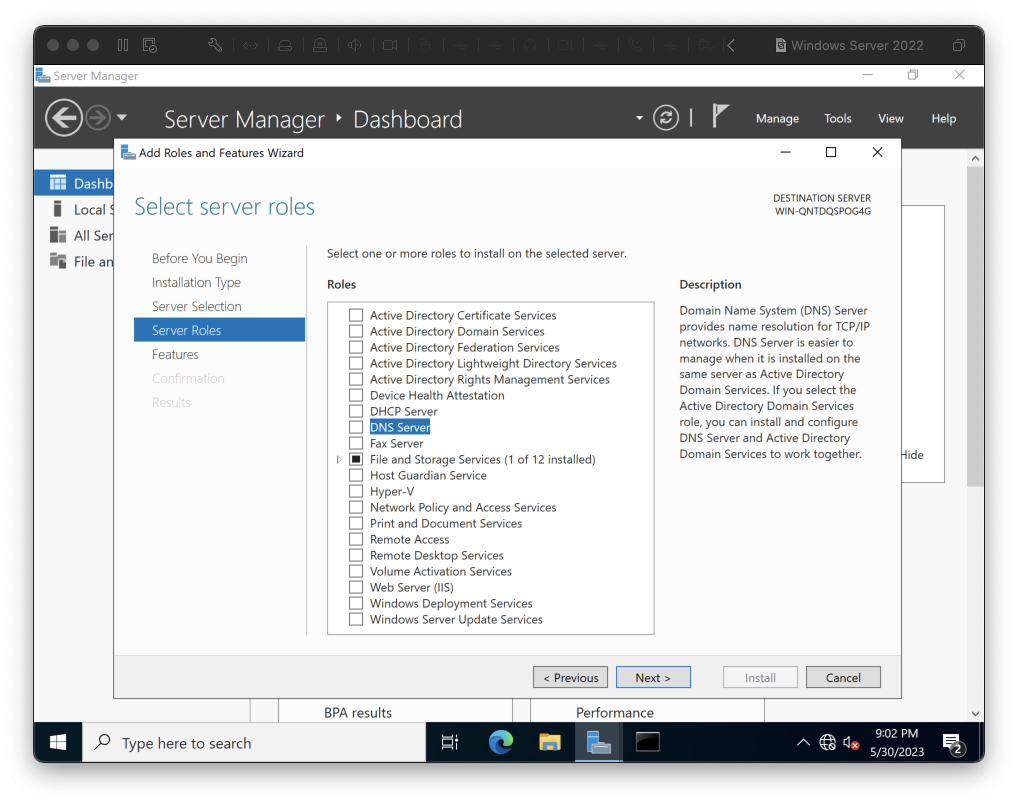The height and width of the screenshot is (804, 1018).
Task: Toggle File and Storage Services checkbox
Action: point(356,459)
